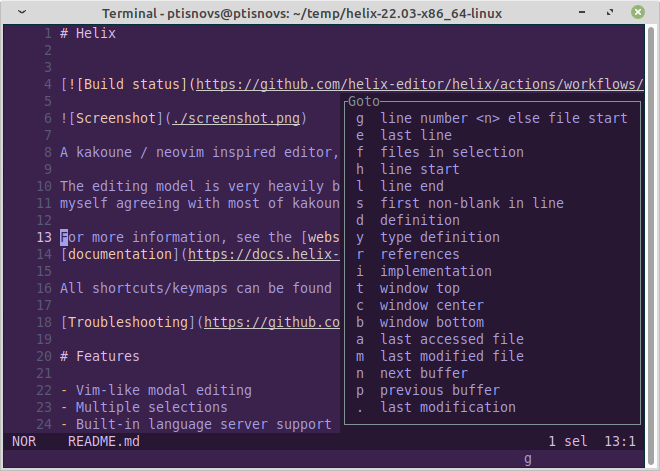660x471 pixels.
Task: Select 'line end' Goto entry
Action: click(399, 186)
